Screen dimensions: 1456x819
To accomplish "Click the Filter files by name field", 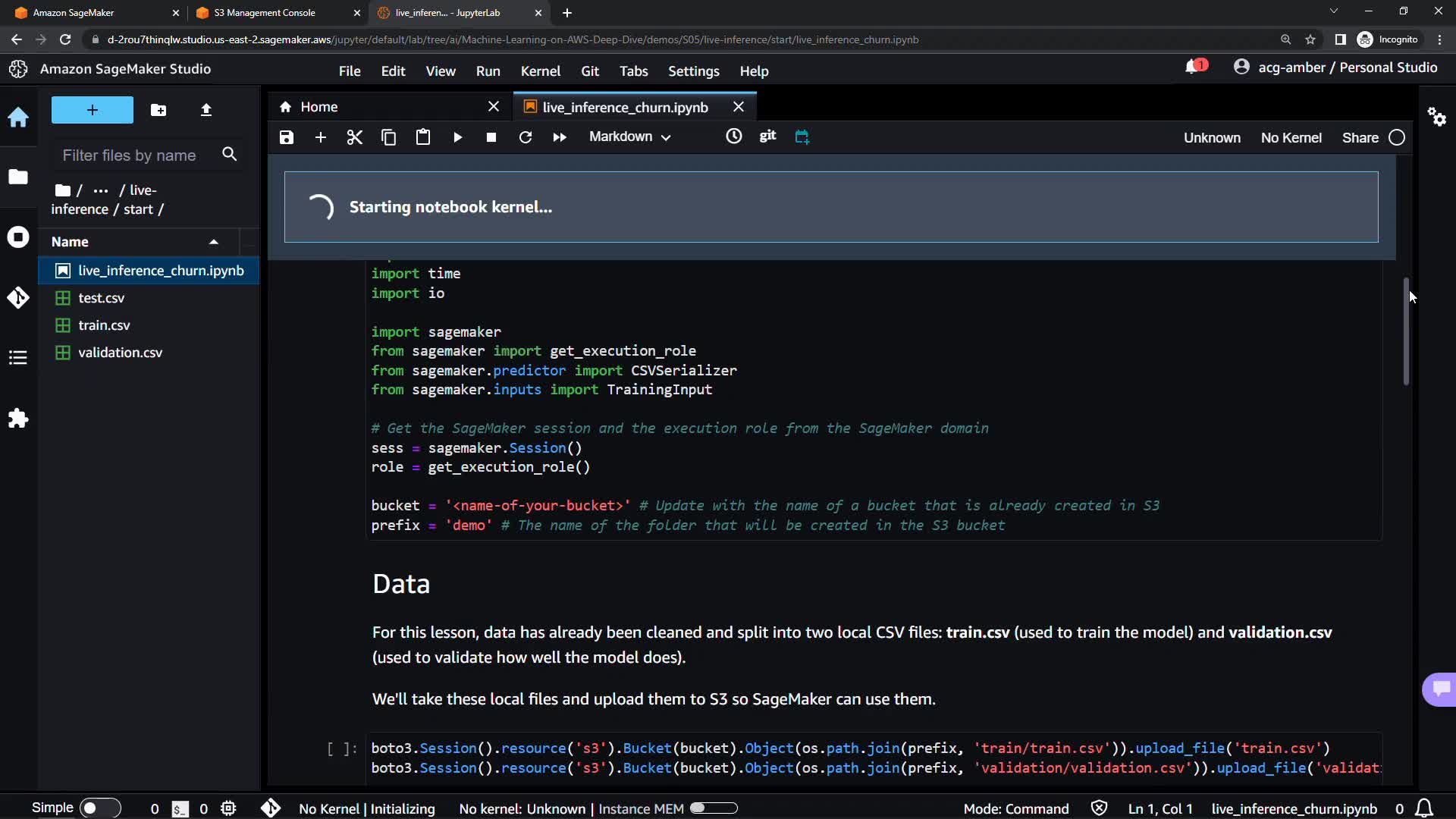I will click(x=130, y=155).
